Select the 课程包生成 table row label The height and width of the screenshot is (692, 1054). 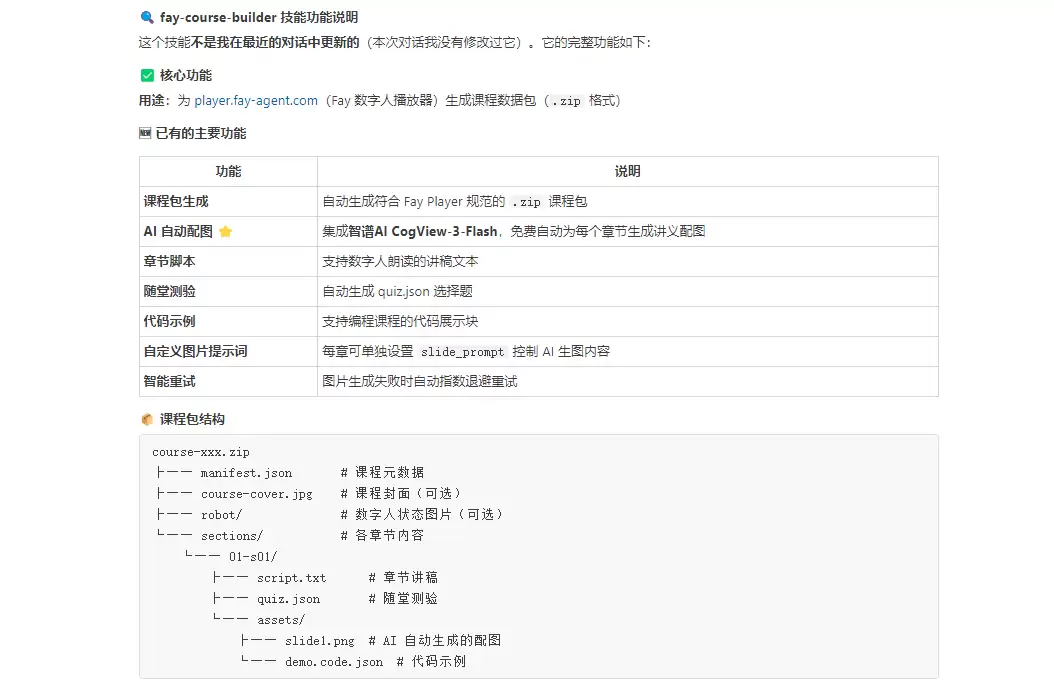pyautogui.click(x=176, y=202)
